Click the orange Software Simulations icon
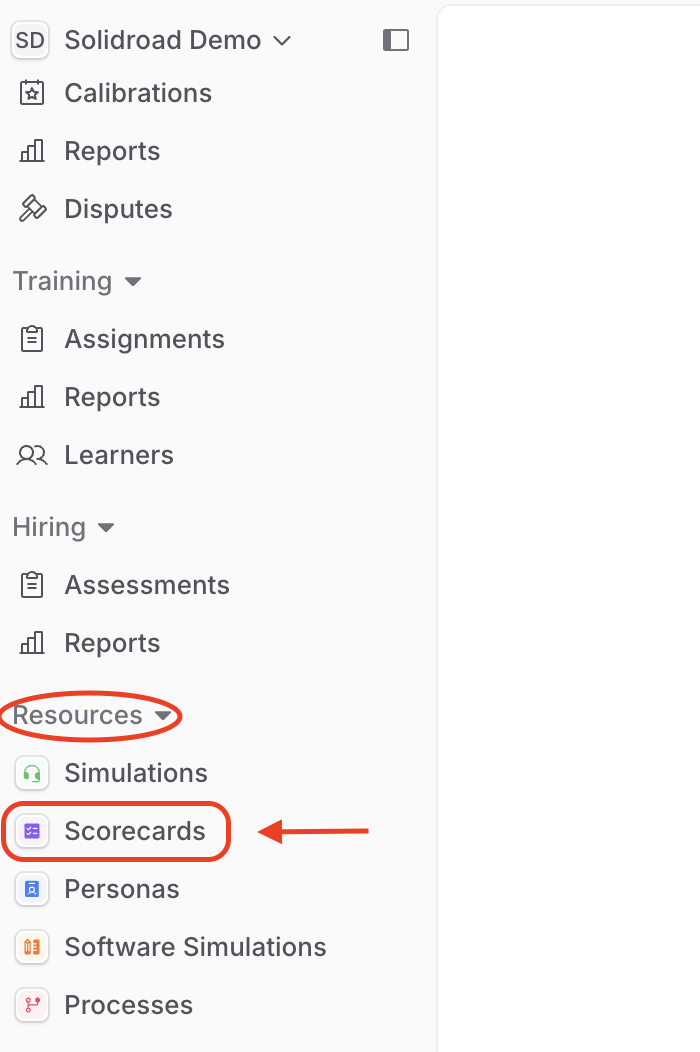This screenshot has height=1052, width=700. point(32,947)
